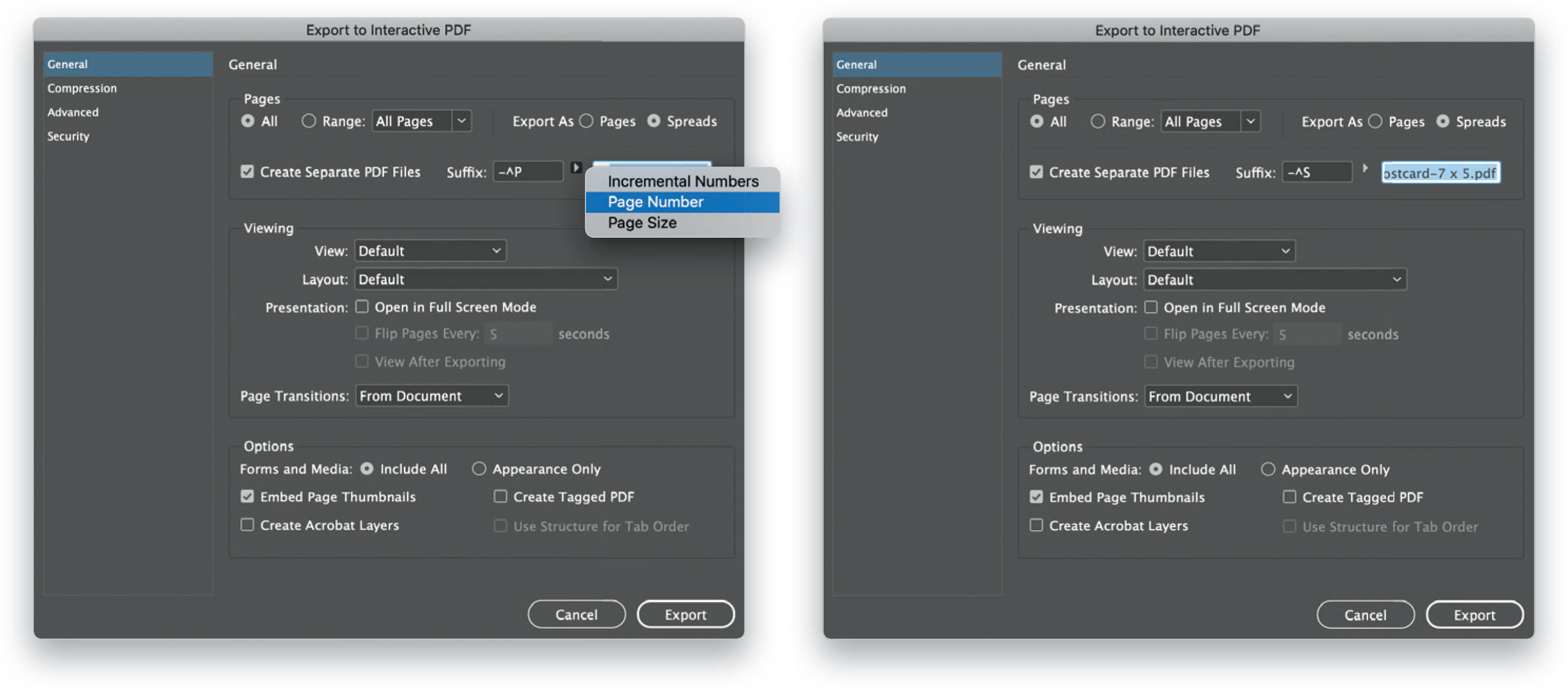Select Range radio in left dialog
Viewport: 1568px width, 689px height.
[309, 121]
